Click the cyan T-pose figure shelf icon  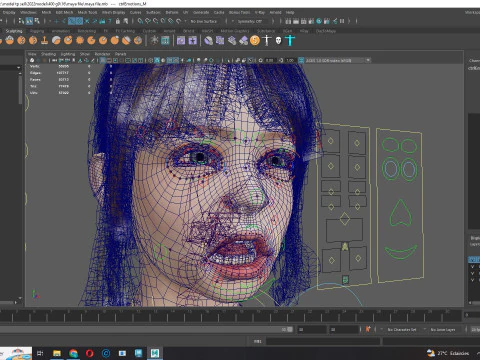pyautogui.click(x=290, y=41)
